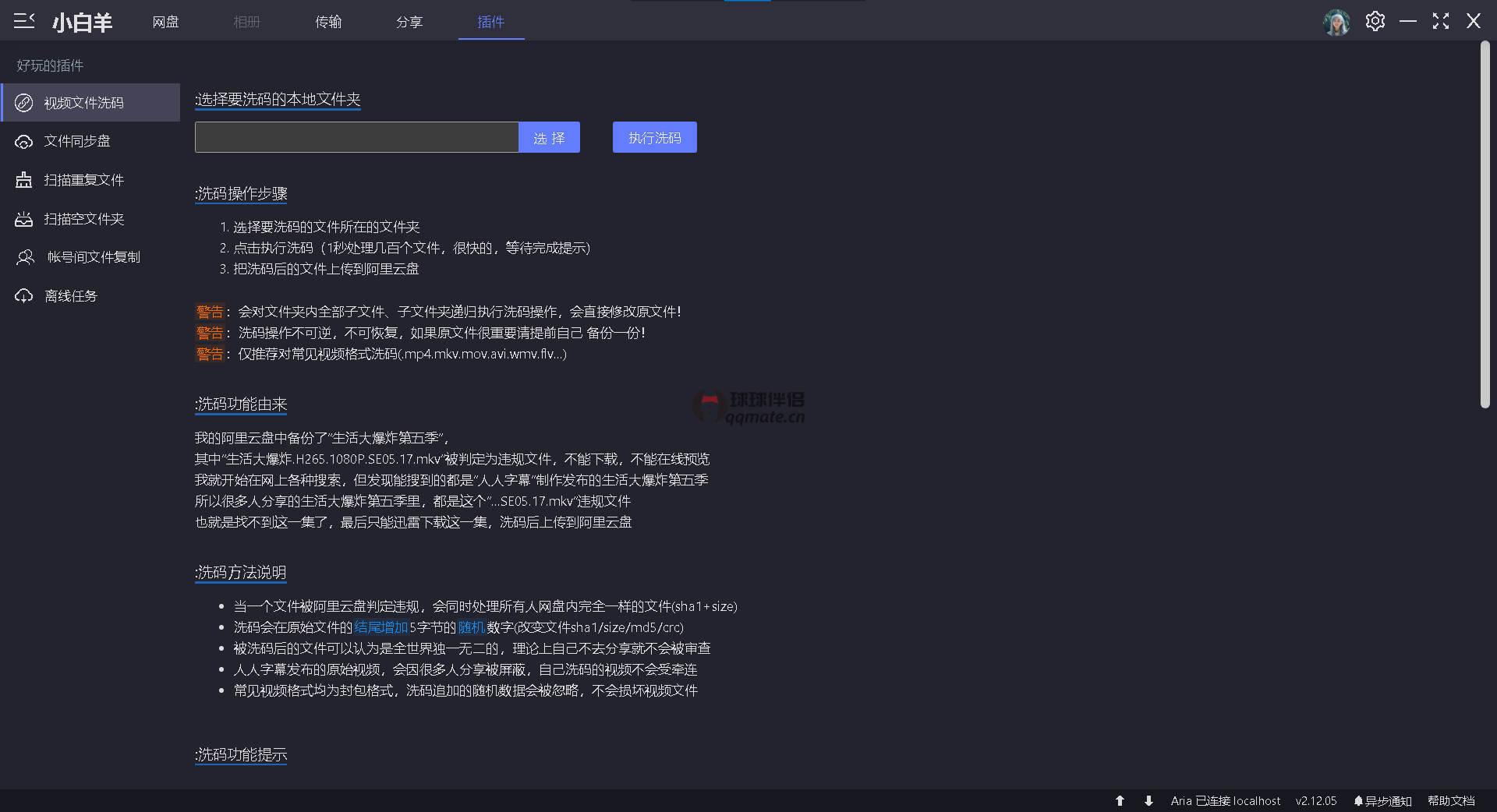This screenshot has width=1497, height=812.
Task: Open 离线任务 plugin in sidebar
Action: coord(70,296)
